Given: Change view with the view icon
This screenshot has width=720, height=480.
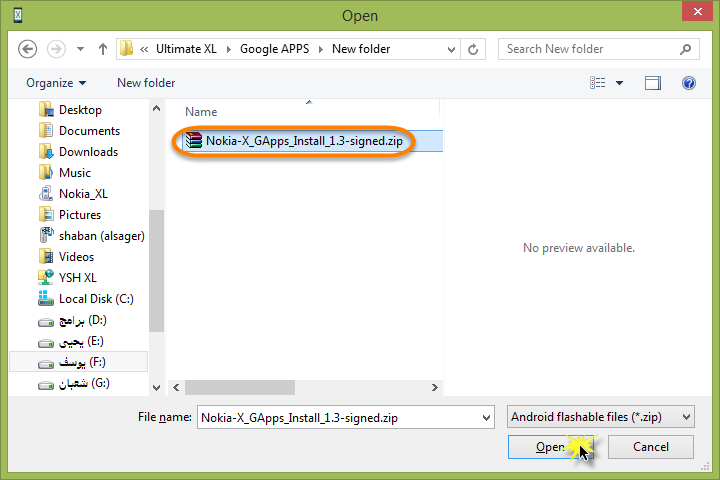Looking at the screenshot, I should click(597, 83).
